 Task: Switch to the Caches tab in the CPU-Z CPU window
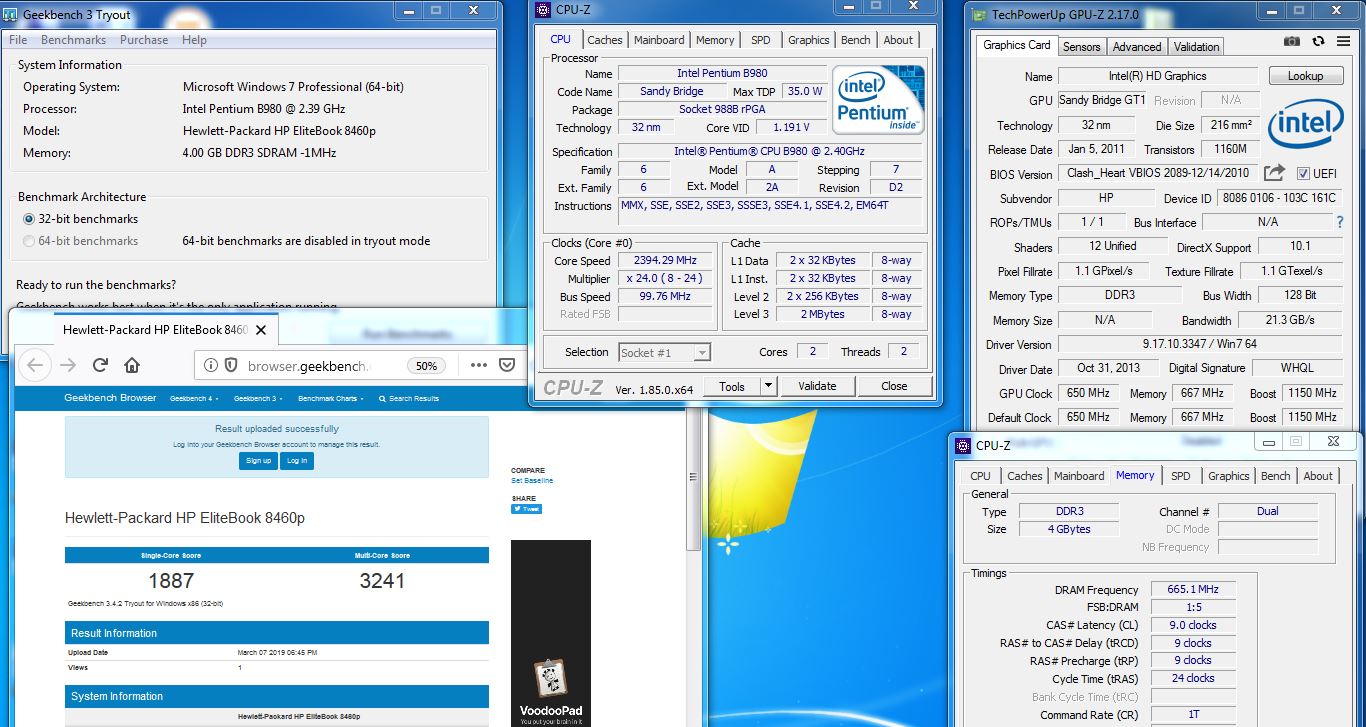[x=605, y=40]
